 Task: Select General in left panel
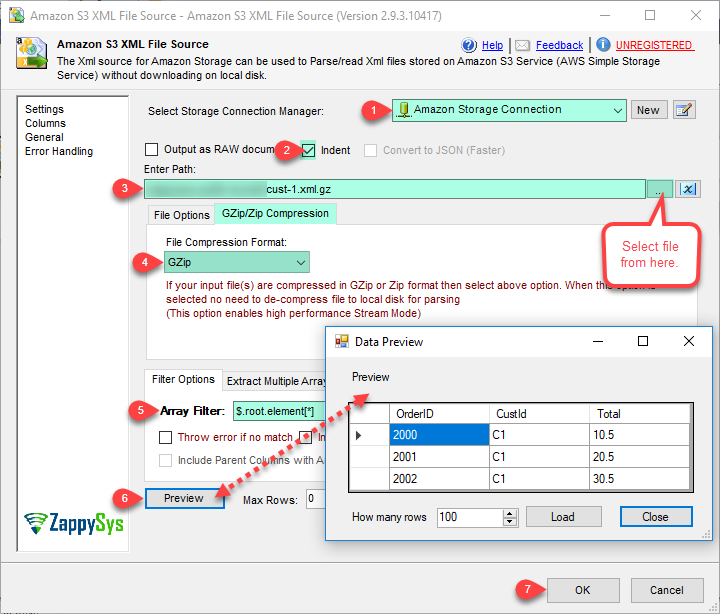45,137
